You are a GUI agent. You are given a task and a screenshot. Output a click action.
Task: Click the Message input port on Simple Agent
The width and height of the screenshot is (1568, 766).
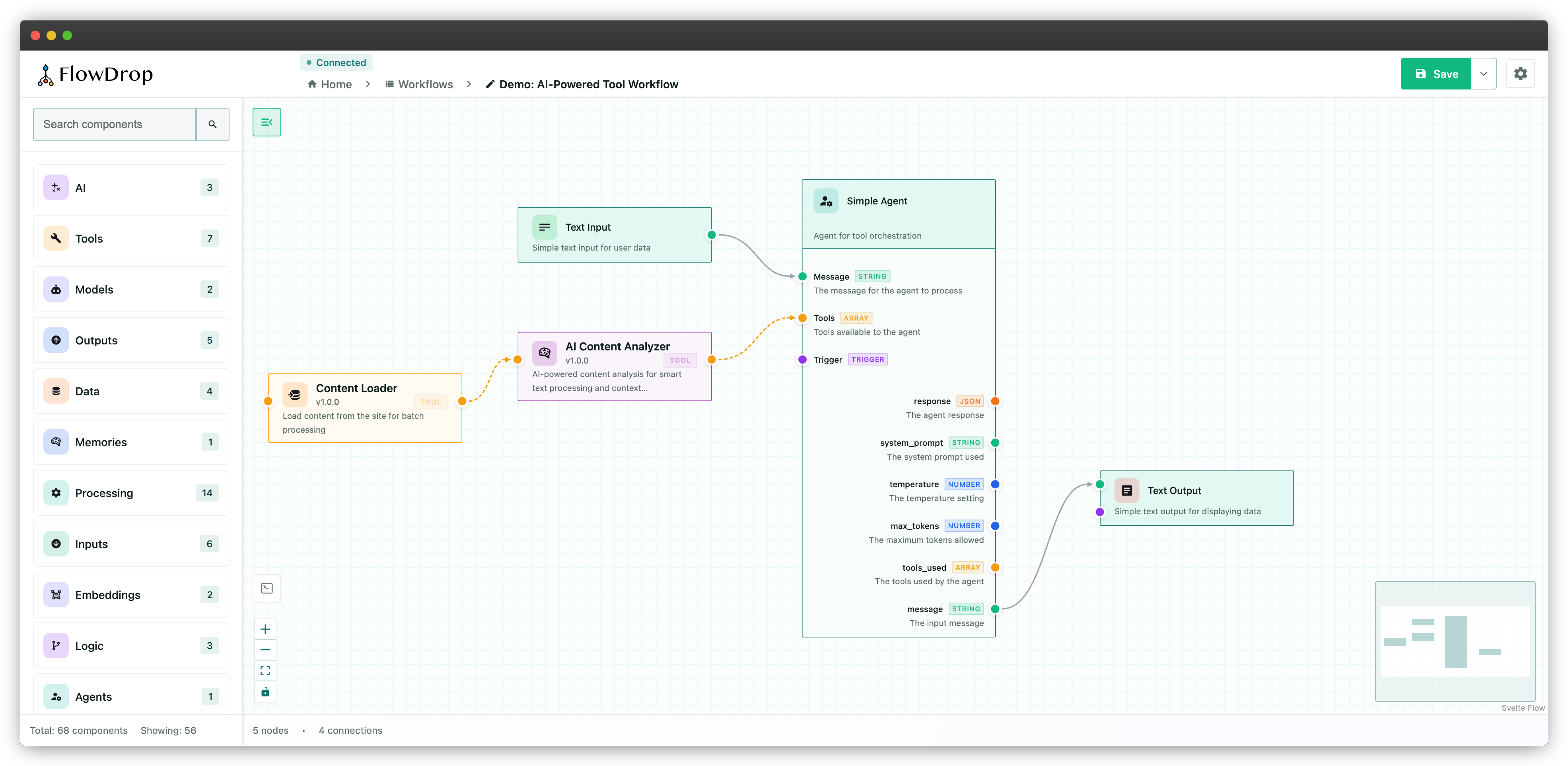click(x=803, y=276)
